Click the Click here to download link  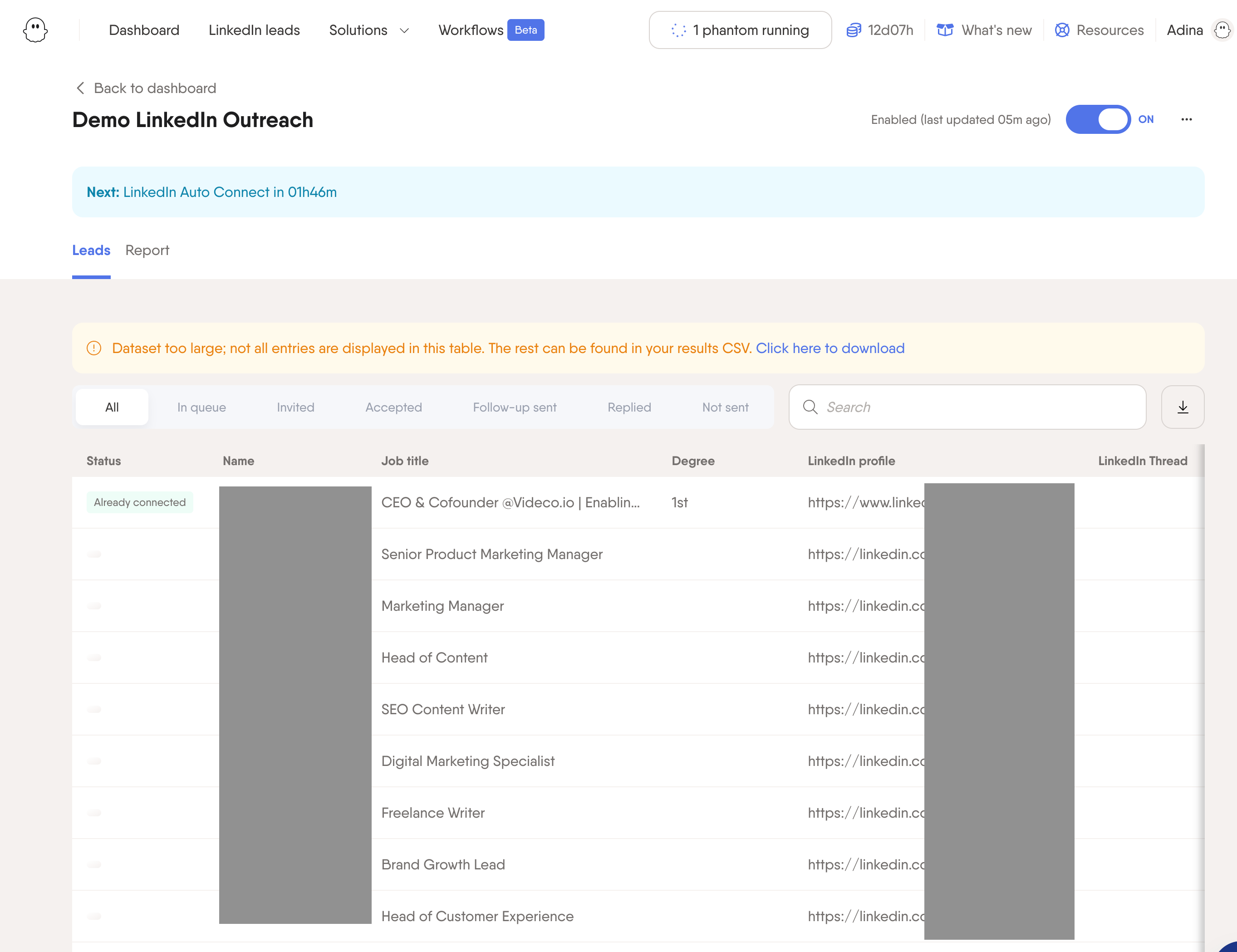(x=830, y=348)
